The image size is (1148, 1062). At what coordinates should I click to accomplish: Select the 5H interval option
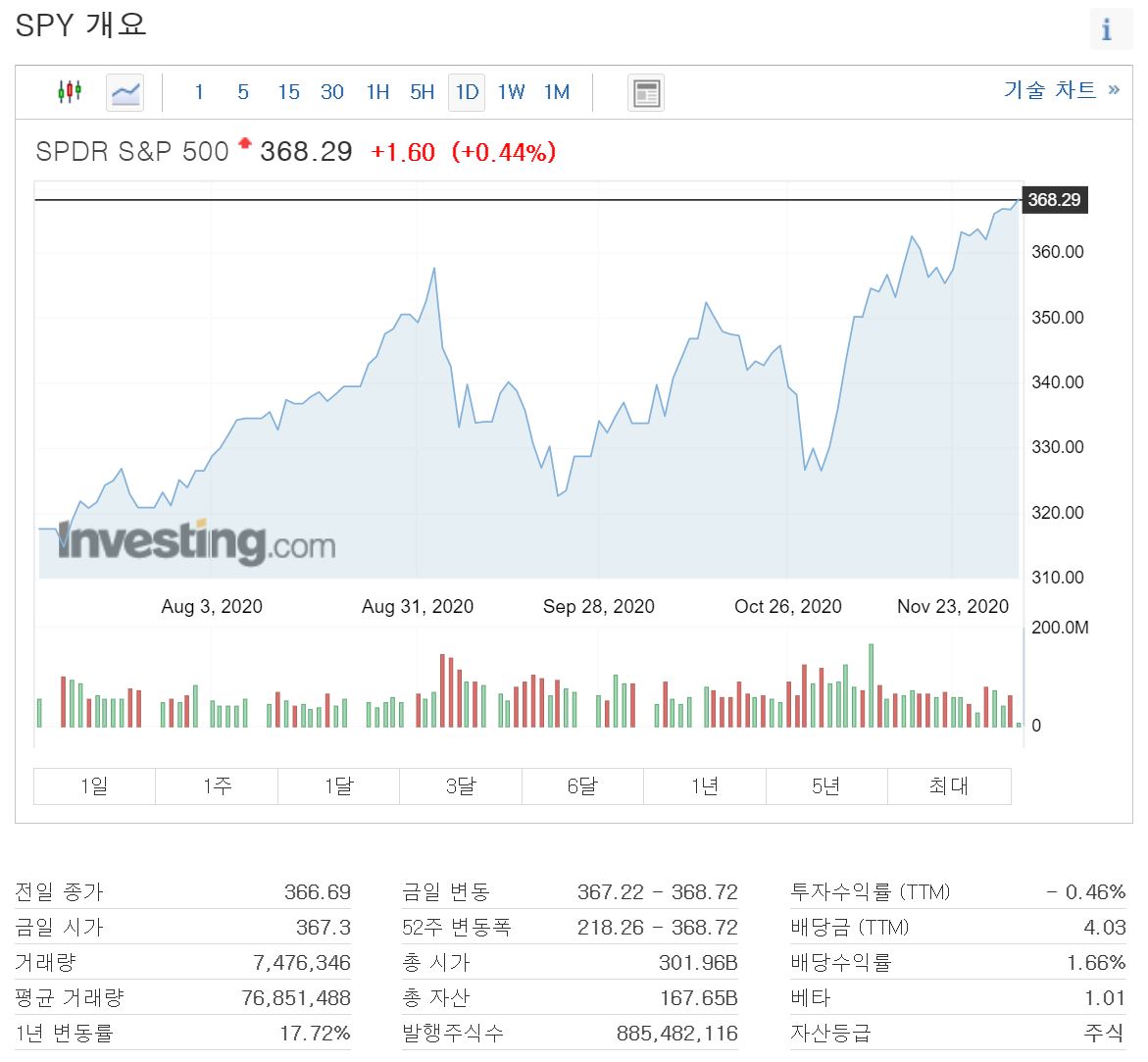(x=422, y=91)
